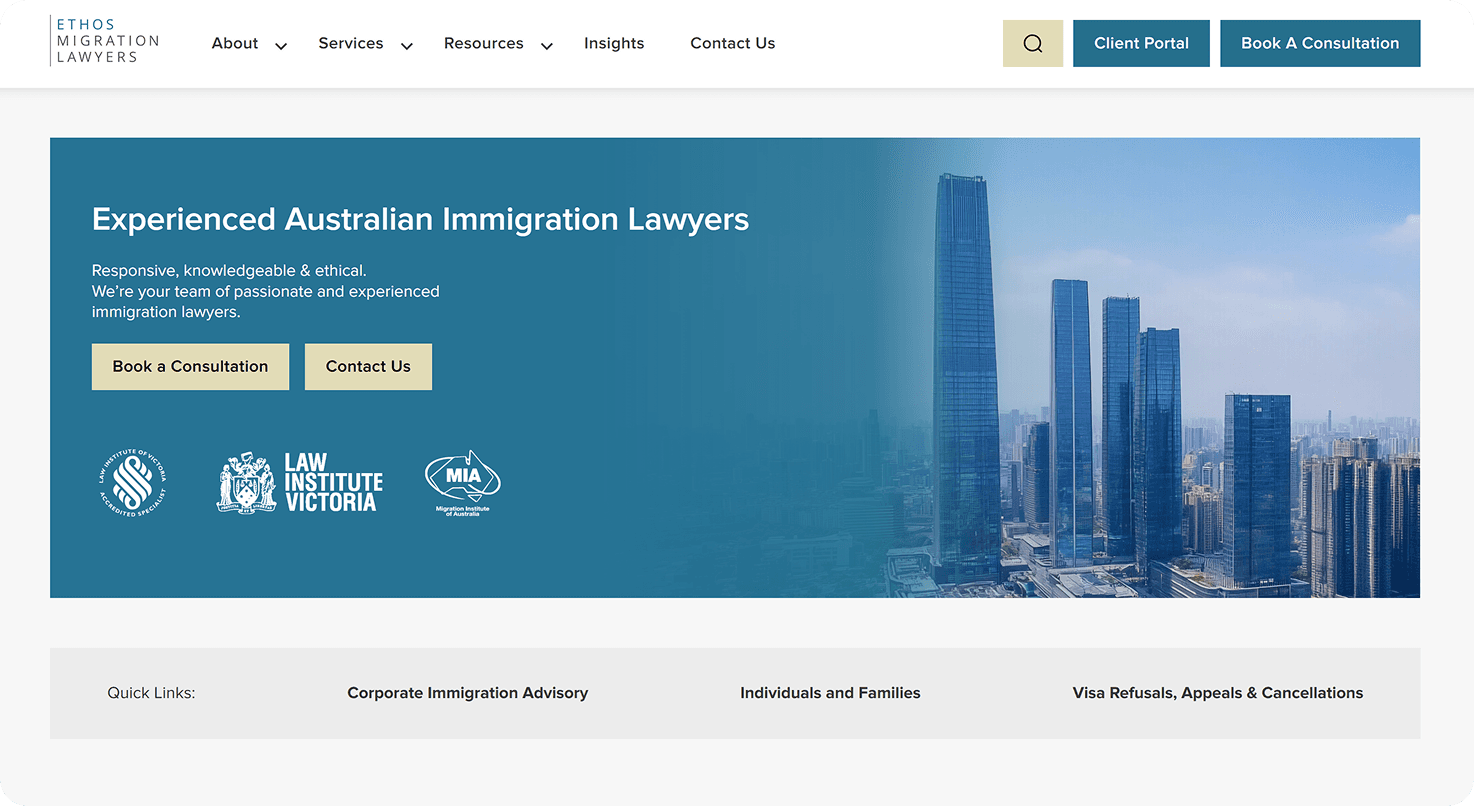Open the About navigation item
The height and width of the screenshot is (806, 1474).
tap(235, 43)
